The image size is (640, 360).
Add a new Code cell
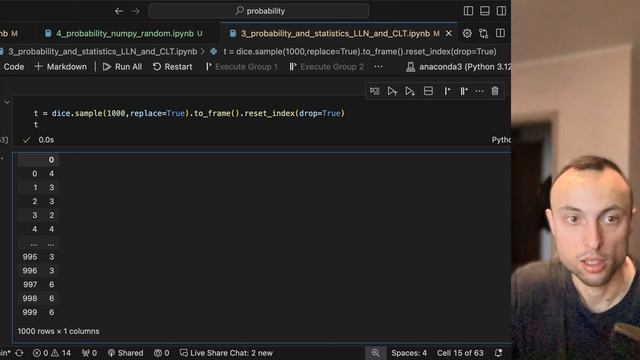pyautogui.click(x=12, y=67)
